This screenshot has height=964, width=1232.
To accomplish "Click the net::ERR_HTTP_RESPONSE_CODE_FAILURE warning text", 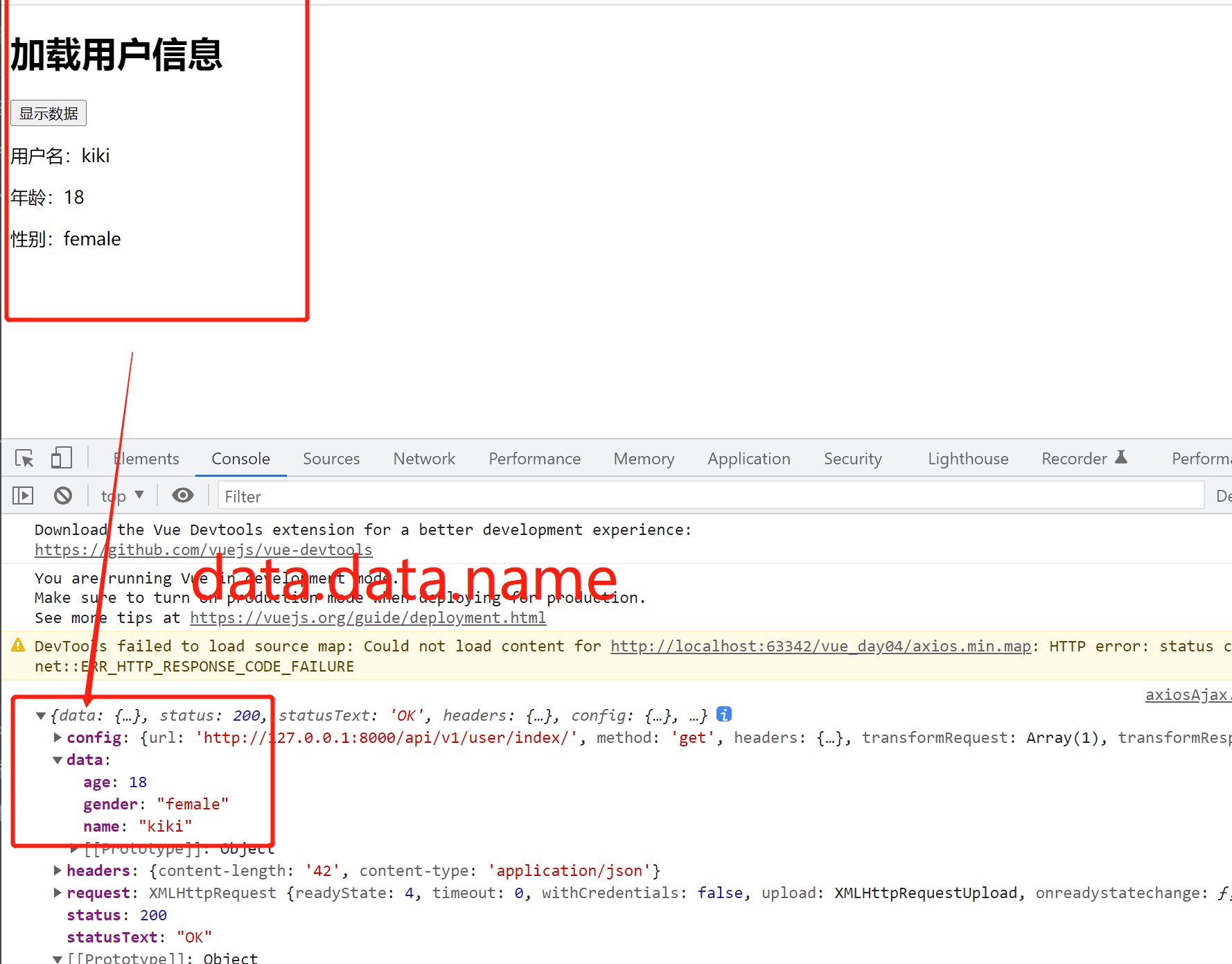I will (x=194, y=666).
